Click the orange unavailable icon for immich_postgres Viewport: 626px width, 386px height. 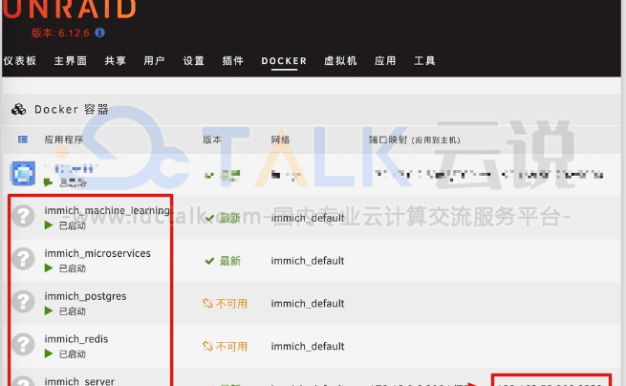tap(208, 303)
